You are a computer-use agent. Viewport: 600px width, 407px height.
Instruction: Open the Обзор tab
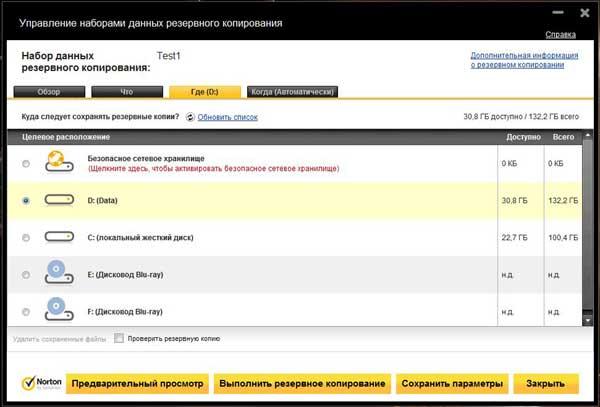(49, 92)
